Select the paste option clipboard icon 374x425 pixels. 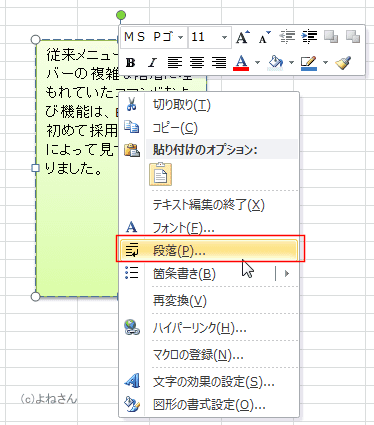161,174
